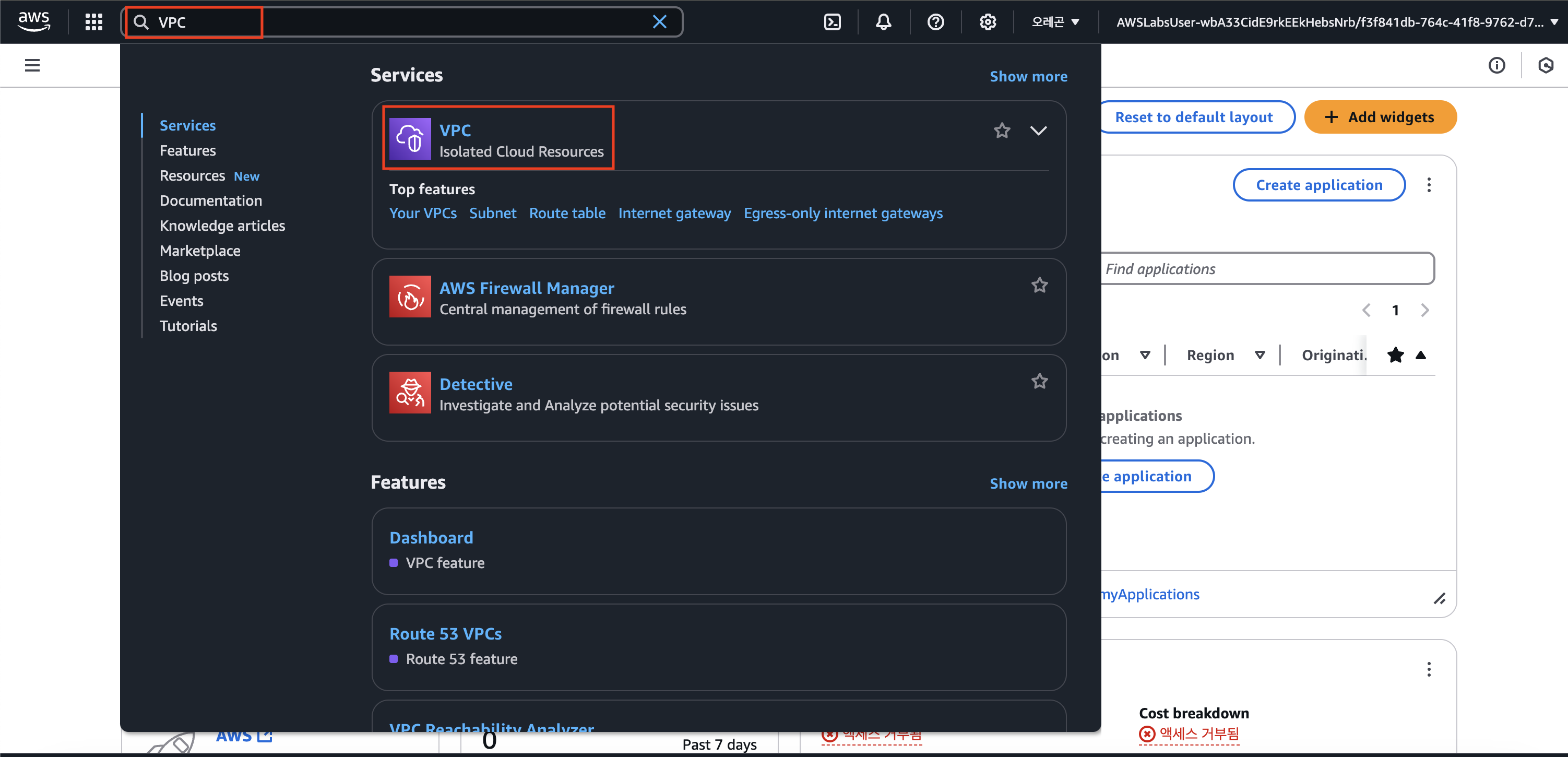
Task: Click the Add widgets button
Action: (1380, 117)
